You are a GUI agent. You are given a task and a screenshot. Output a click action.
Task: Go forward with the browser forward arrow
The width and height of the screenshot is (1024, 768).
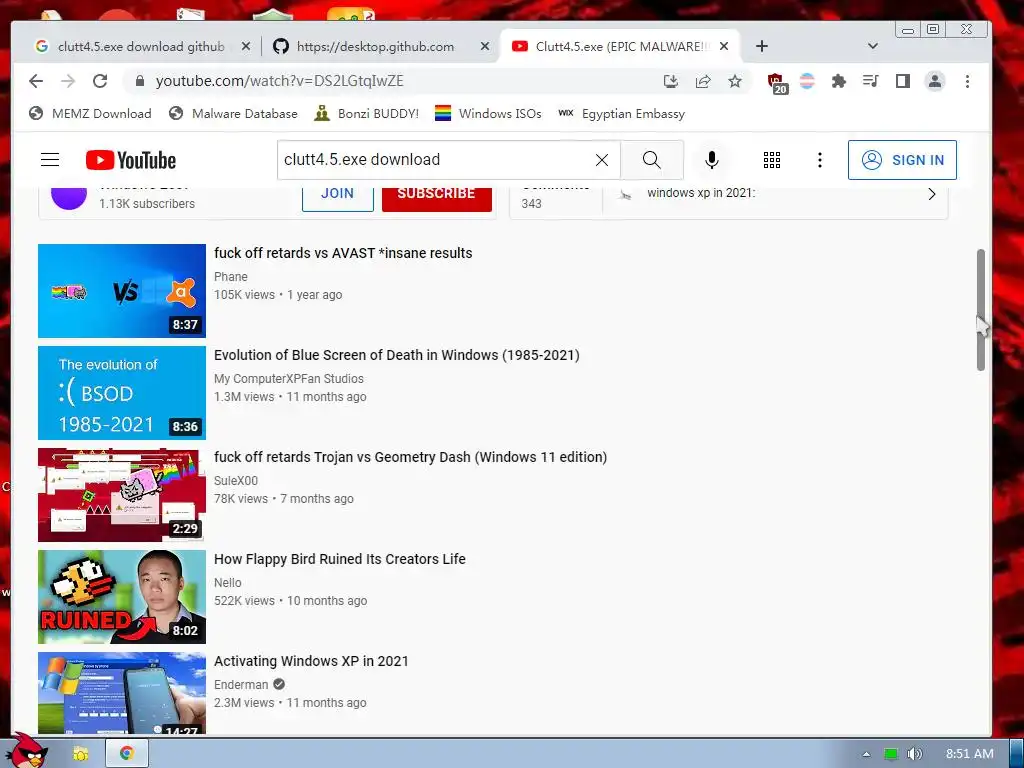point(68,81)
